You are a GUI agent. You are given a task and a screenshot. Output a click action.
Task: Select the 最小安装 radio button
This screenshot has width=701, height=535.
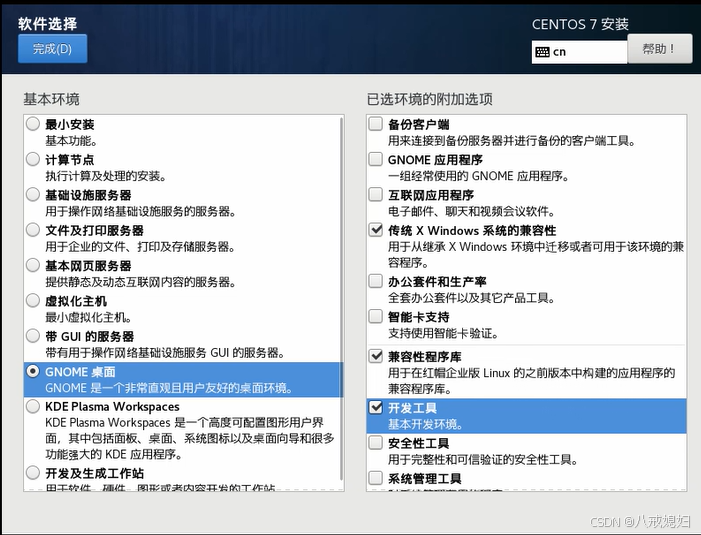click(33, 124)
